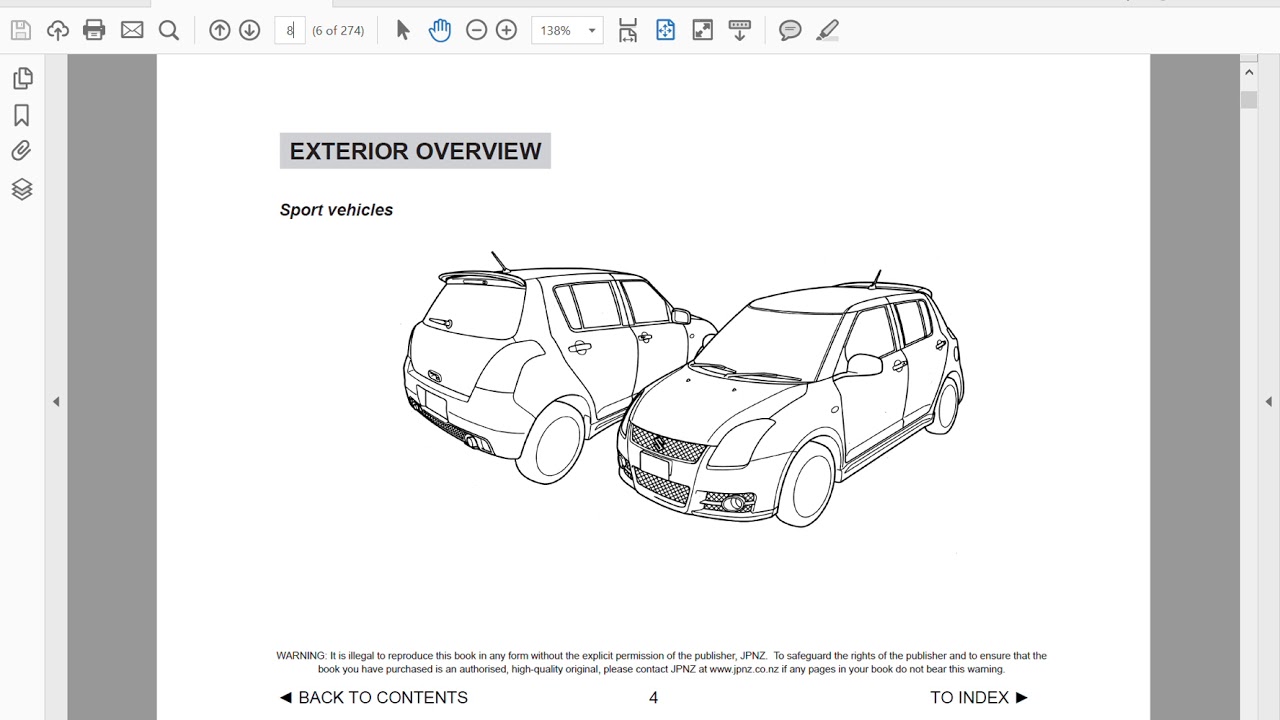Open the Layers panel
Image resolution: width=1280 pixels, height=720 pixels.
tap(22, 189)
